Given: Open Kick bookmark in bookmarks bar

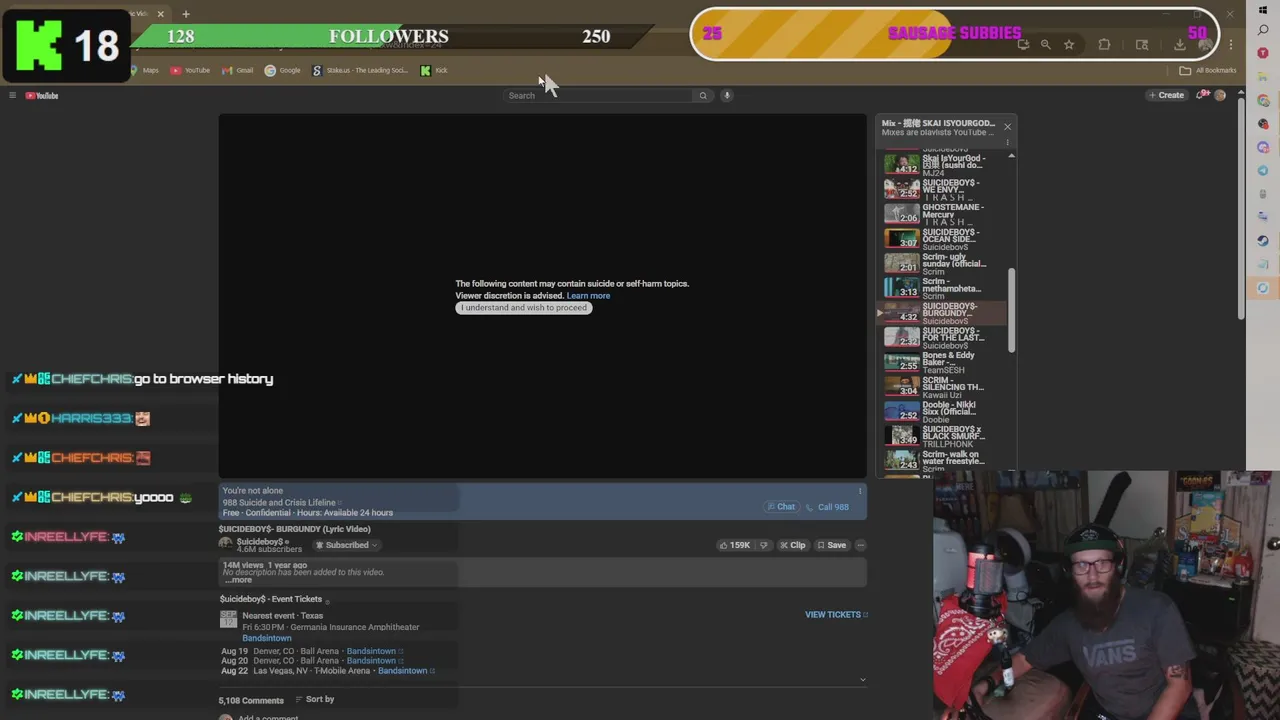Looking at the screenshot, I should point(434,70).
